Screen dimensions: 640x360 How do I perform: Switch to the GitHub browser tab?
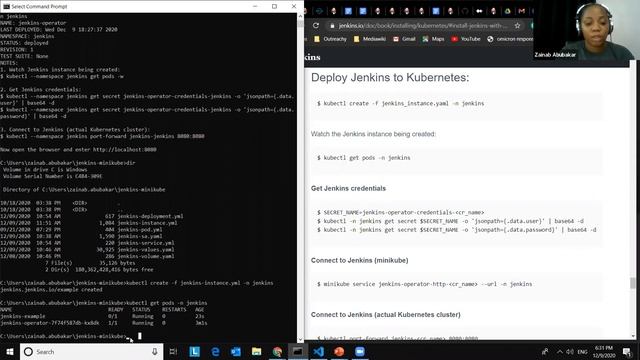[465, 11]
